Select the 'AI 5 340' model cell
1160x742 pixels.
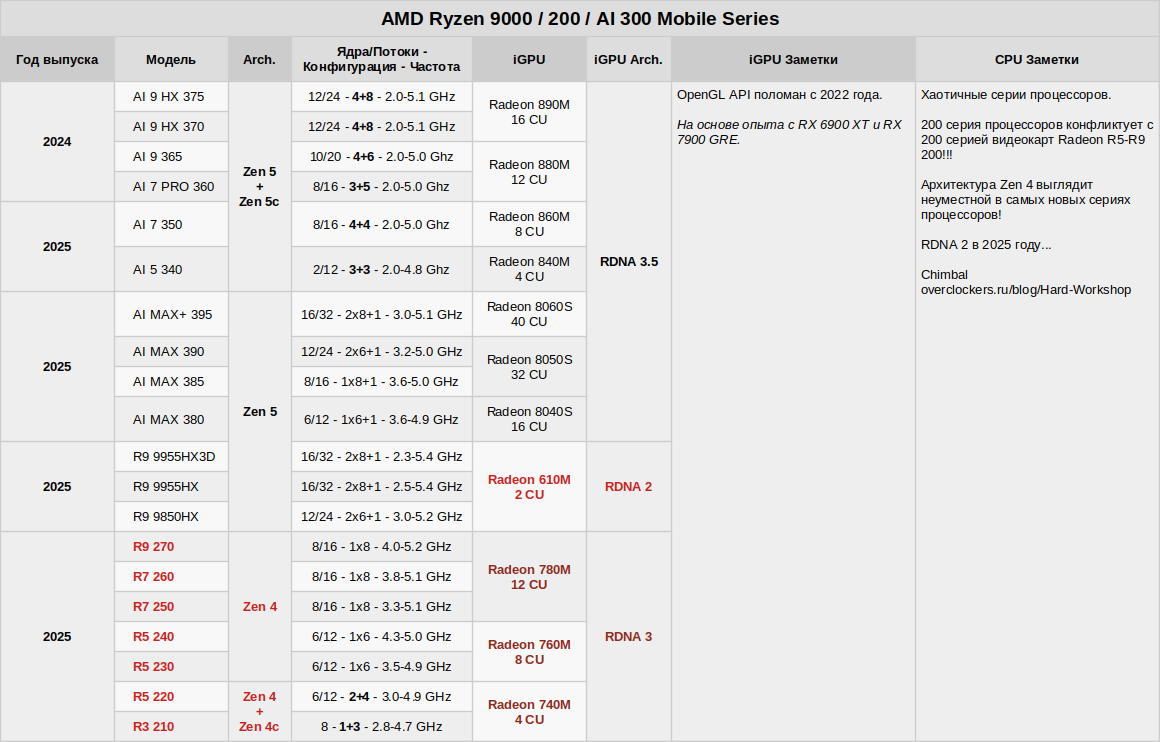tap(171, 269)
